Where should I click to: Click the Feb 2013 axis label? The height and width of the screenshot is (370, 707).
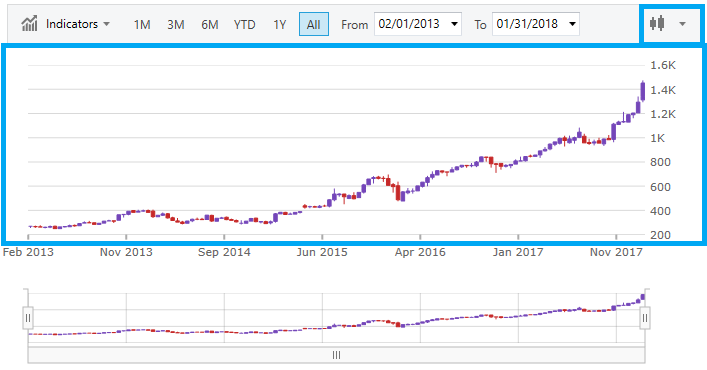[x=28, y=252]
